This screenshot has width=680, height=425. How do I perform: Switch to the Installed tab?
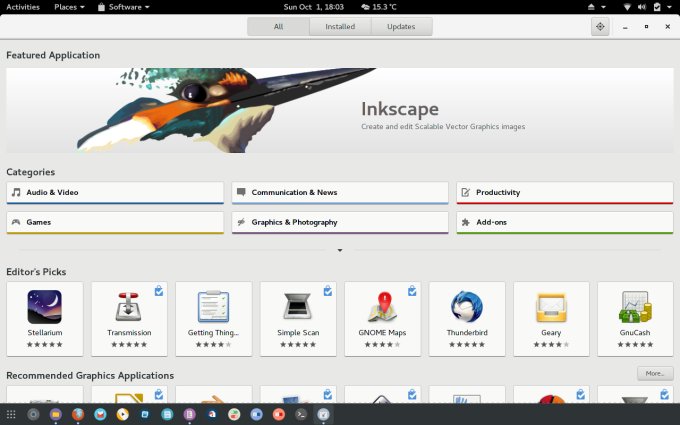(x=340, y=27)
